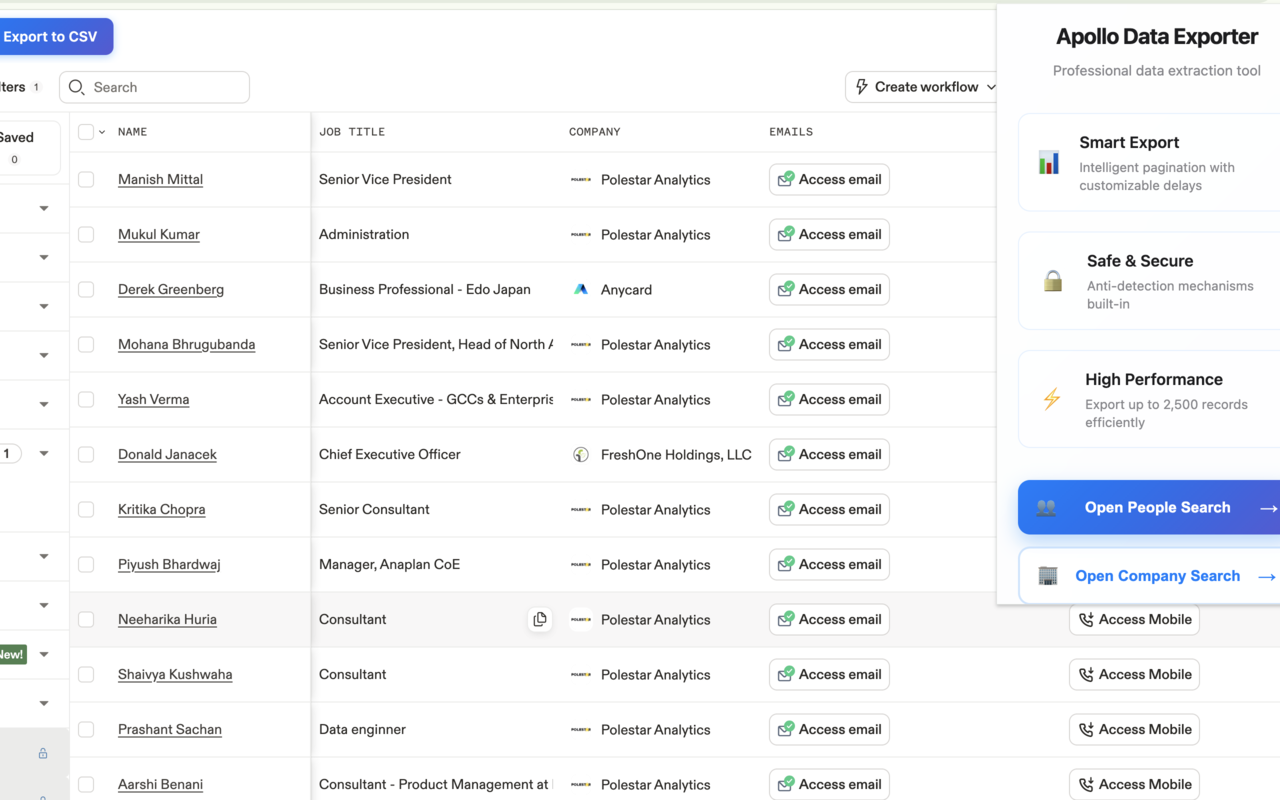1280x800 pixels.
Task: Click Access email for Donald Janacek
Action: point(829,455)
